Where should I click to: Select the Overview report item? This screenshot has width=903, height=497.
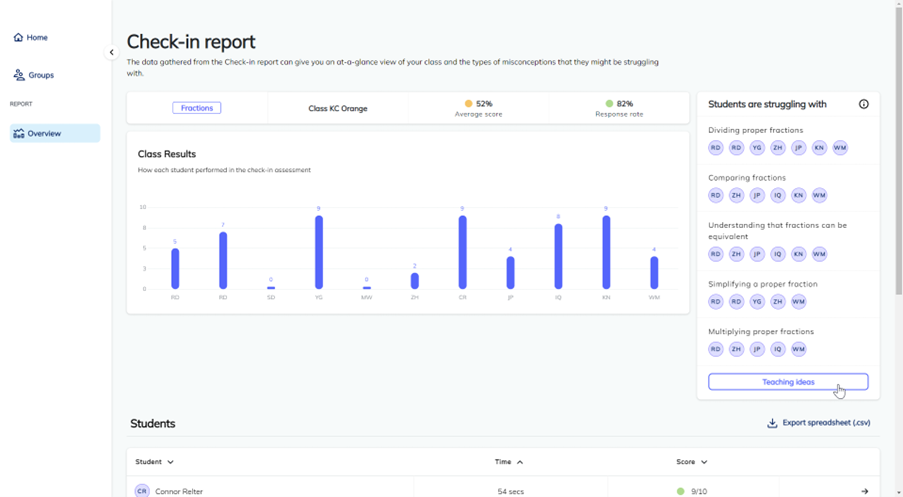tap(55, 133)
